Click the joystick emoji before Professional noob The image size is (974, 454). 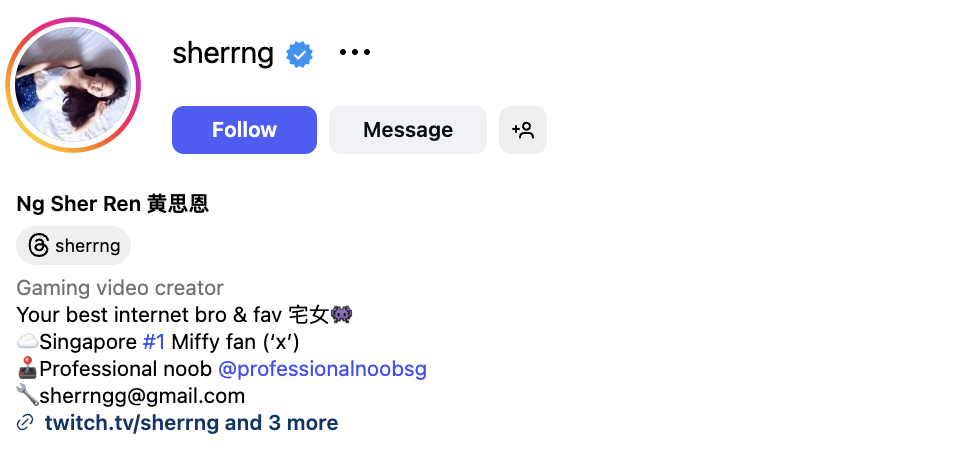(x=27, y=369)
